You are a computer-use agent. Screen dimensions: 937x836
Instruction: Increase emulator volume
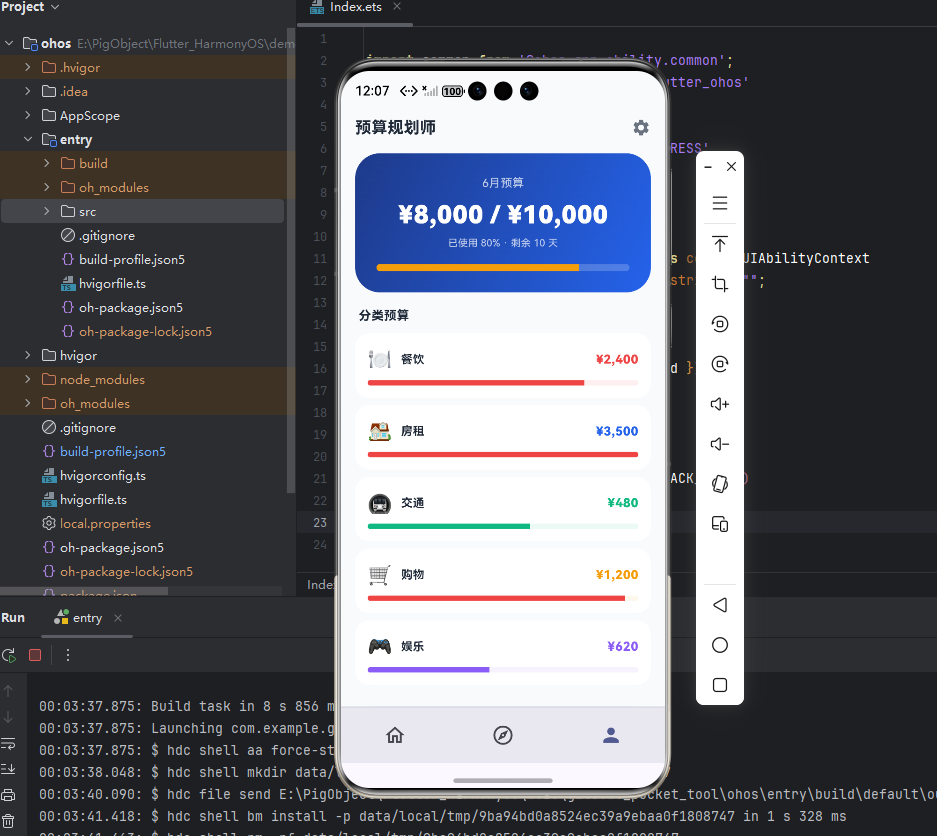(x=720, y=404)
